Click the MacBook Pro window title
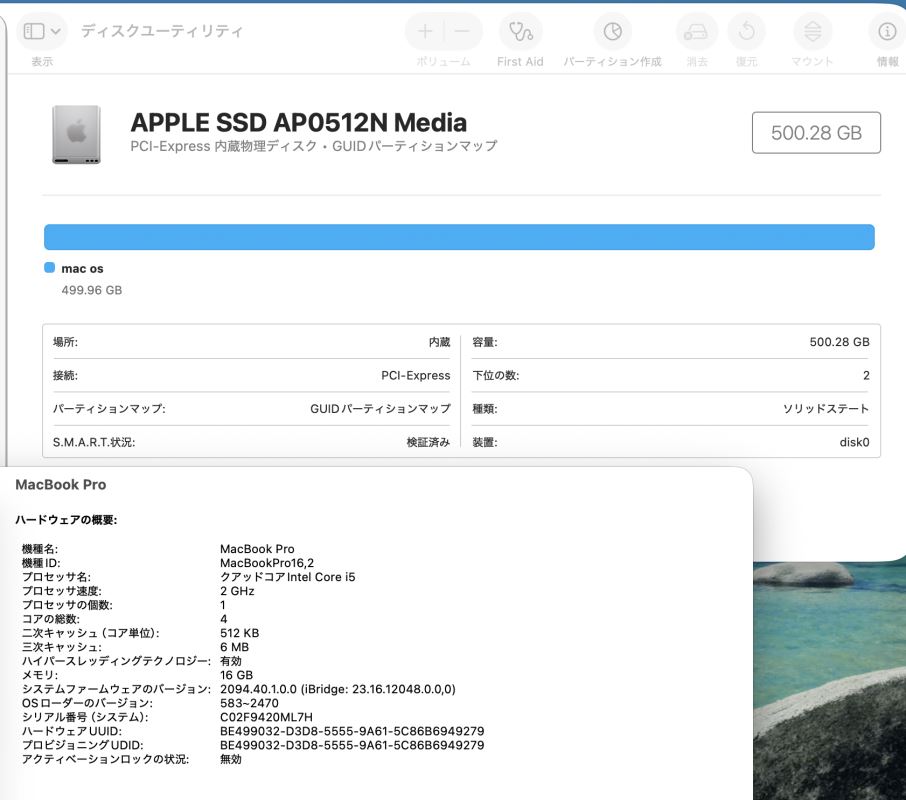Image resolution: width=906 pixels, height=800 pixels. tap(61, 484)
